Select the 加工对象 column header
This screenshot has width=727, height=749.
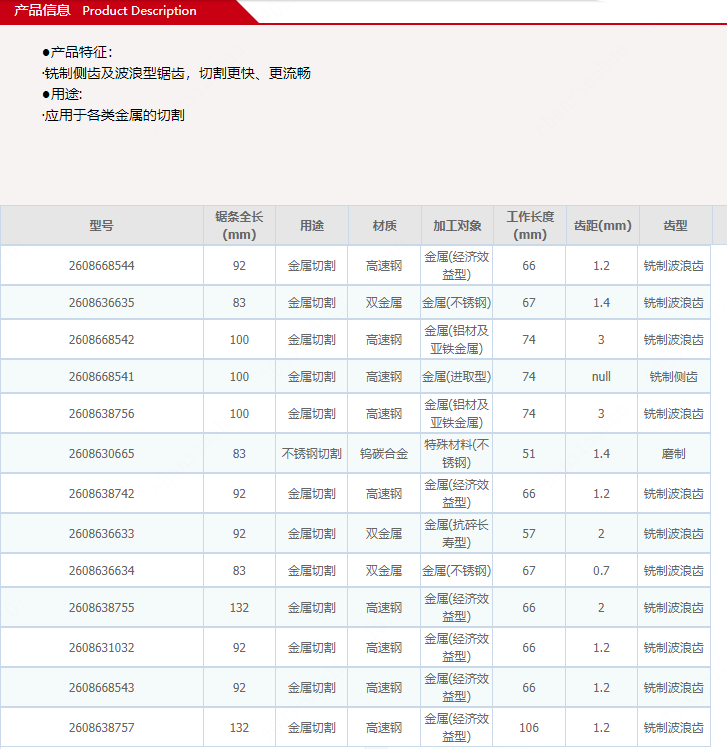(457, 226)
